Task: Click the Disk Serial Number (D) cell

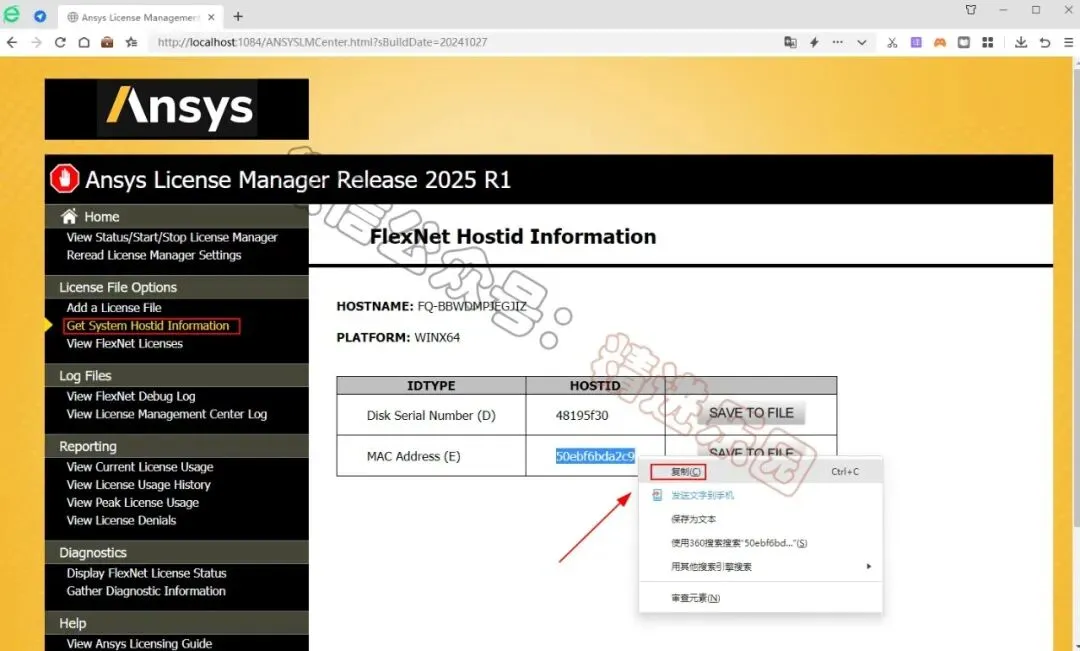Action: click(431, 415)
